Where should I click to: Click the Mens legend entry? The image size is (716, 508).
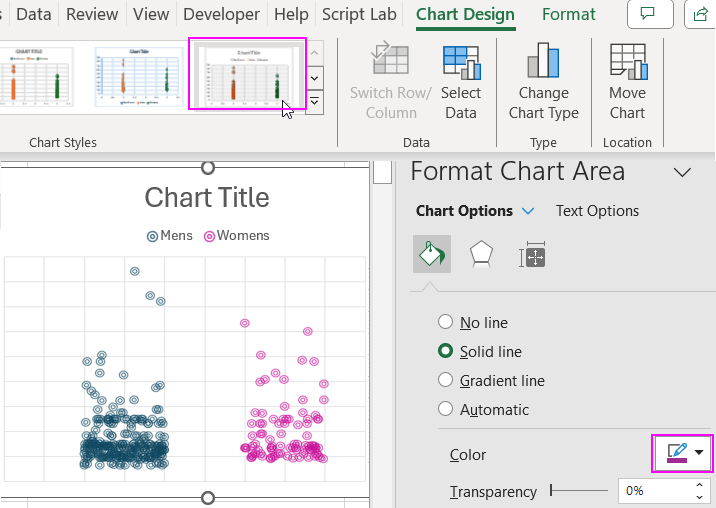(170, 236)
